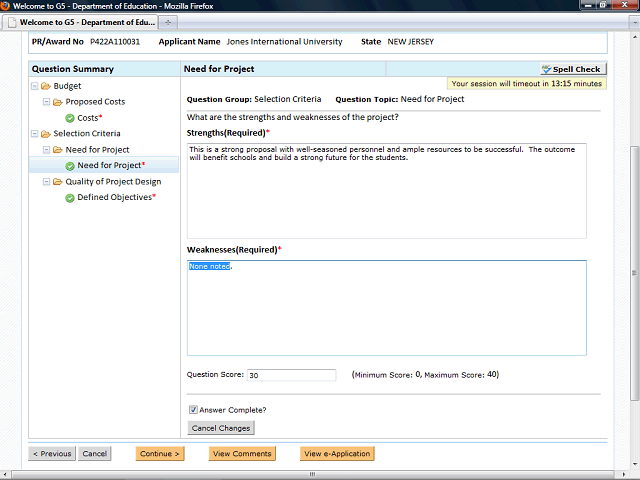
Task: Run Spell Check
Action: coord(573,69)
